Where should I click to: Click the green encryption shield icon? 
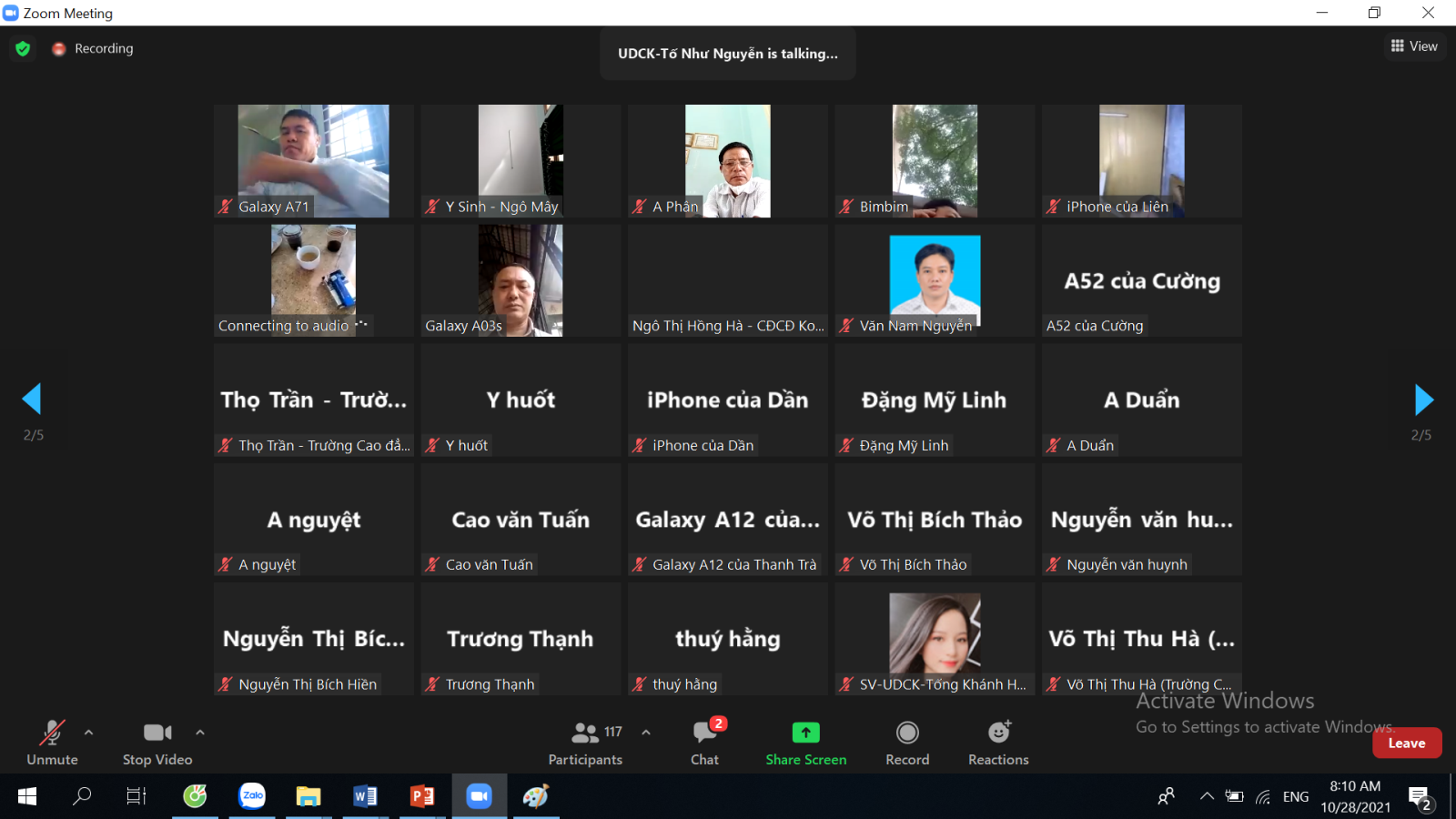[x=23, y=48]
